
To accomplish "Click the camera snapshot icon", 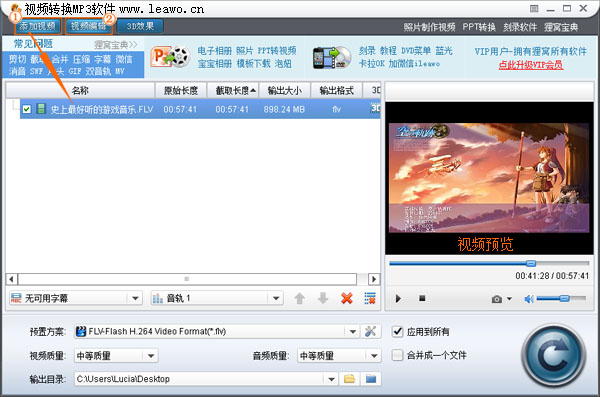I will coord(497,299).
